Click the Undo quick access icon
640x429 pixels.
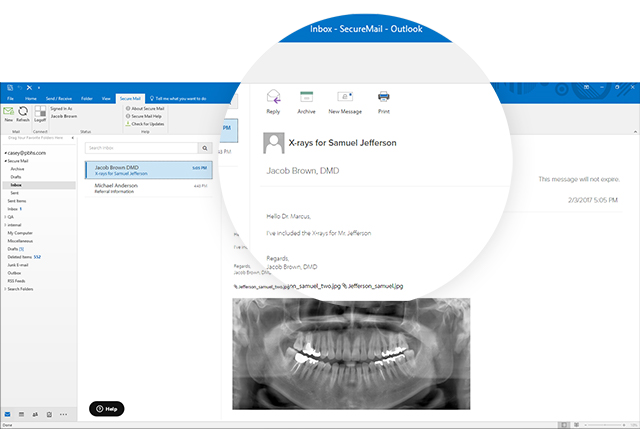click(x=20, y=87)
